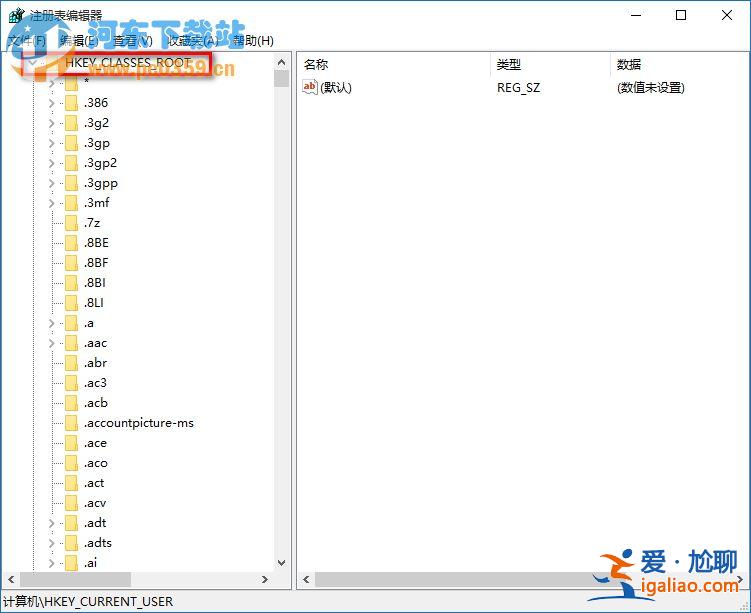Click the .adt folder icon
751x613 pixels.
pos(71,523)
